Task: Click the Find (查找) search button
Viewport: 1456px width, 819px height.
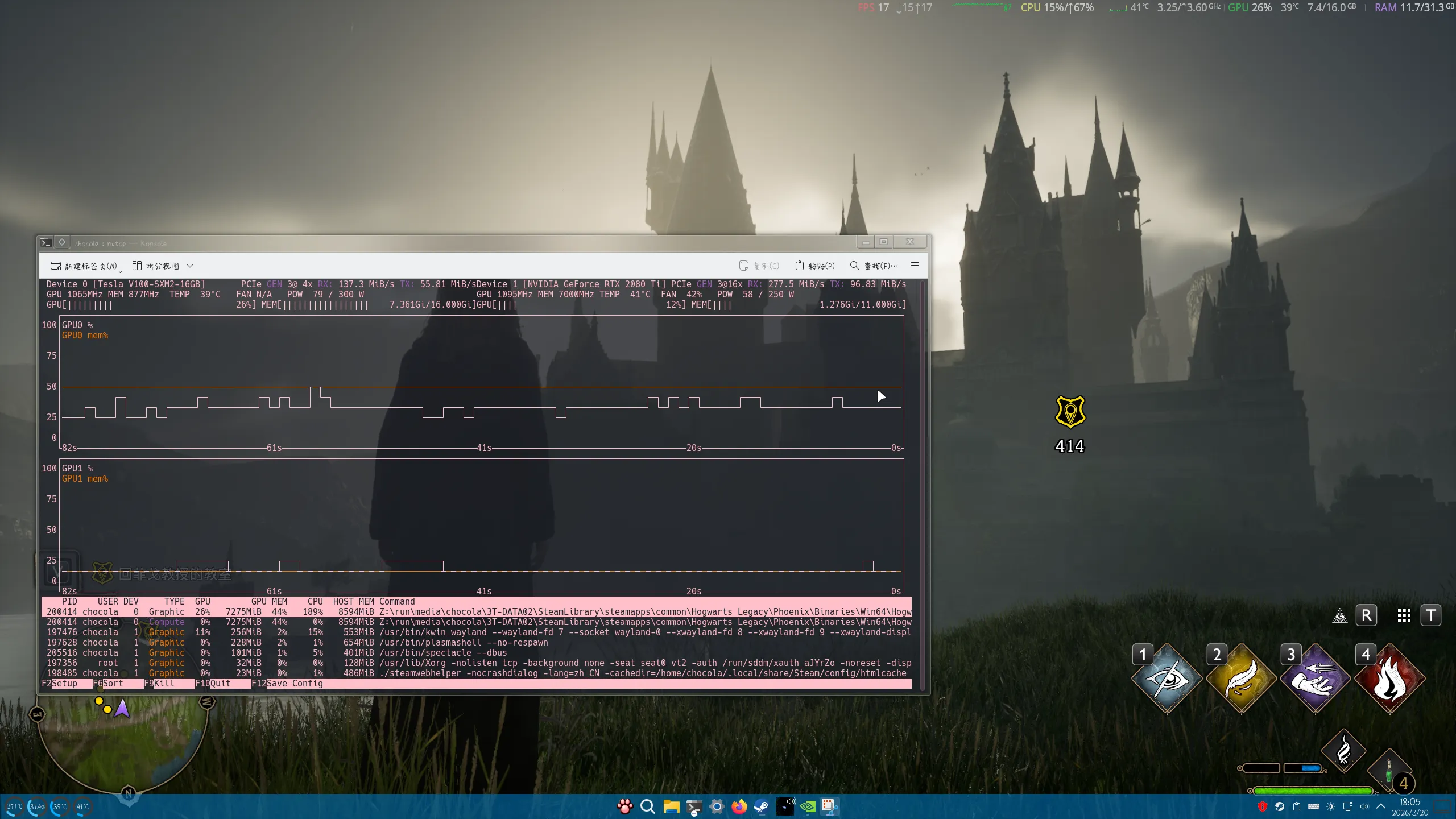Action: click(873, 266)
